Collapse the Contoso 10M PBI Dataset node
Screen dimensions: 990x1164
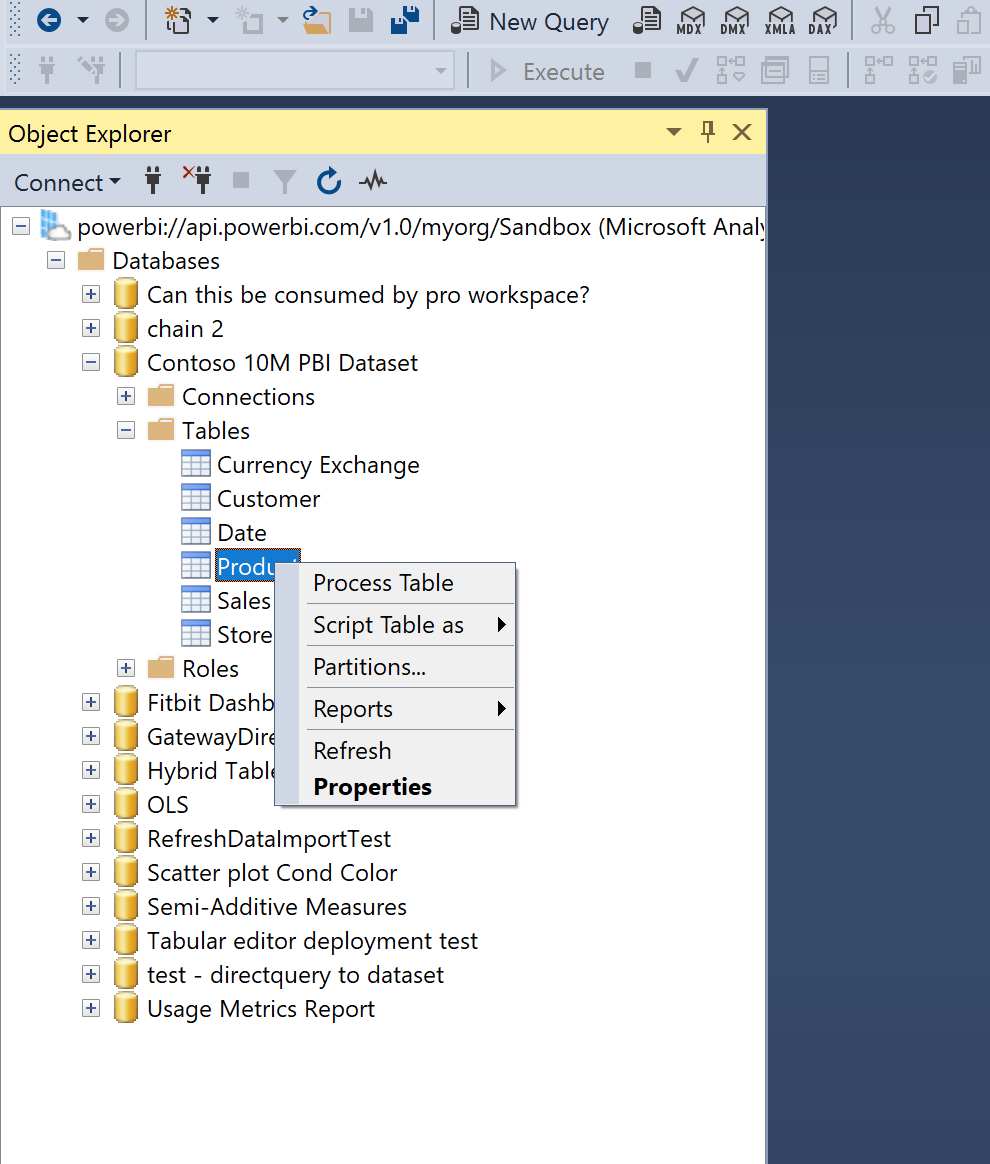(x=91, y=363)
